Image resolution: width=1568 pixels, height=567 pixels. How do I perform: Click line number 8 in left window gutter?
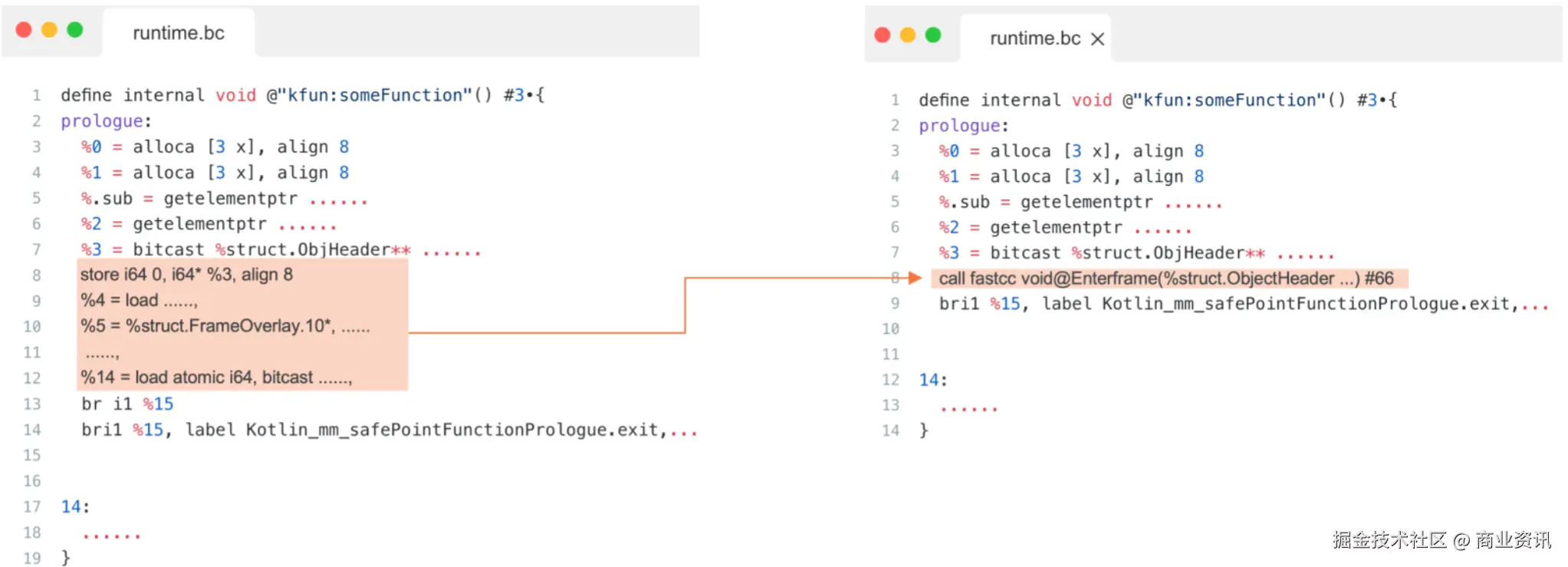coord(36,275)
